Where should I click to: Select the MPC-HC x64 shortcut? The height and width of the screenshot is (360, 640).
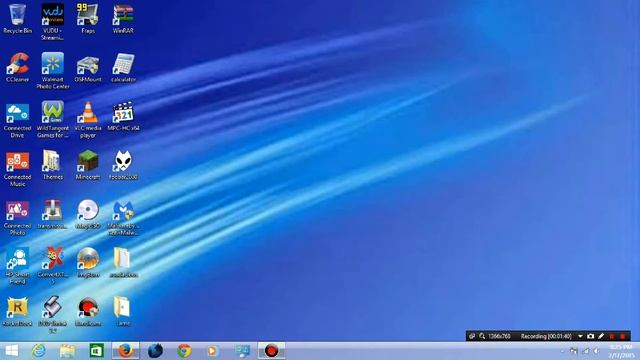tap(123, 117)
